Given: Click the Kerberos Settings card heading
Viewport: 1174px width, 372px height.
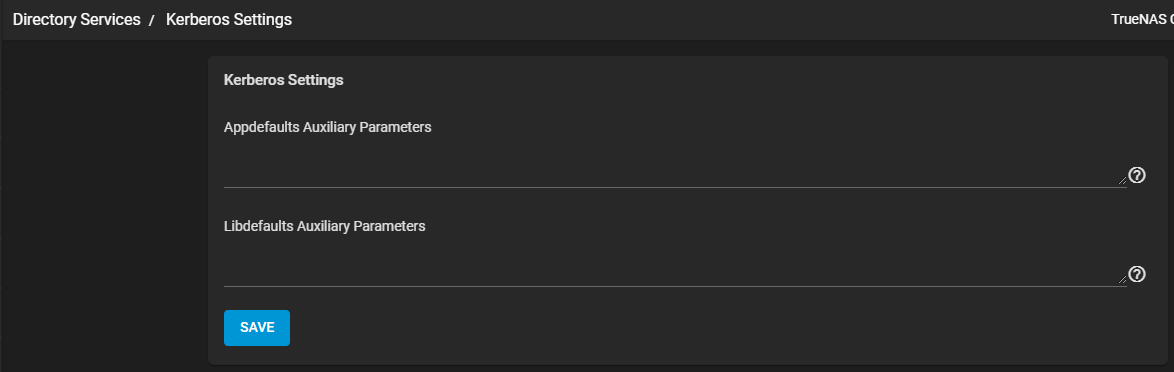Looking at the screenshot, I should tap(284, 80).
